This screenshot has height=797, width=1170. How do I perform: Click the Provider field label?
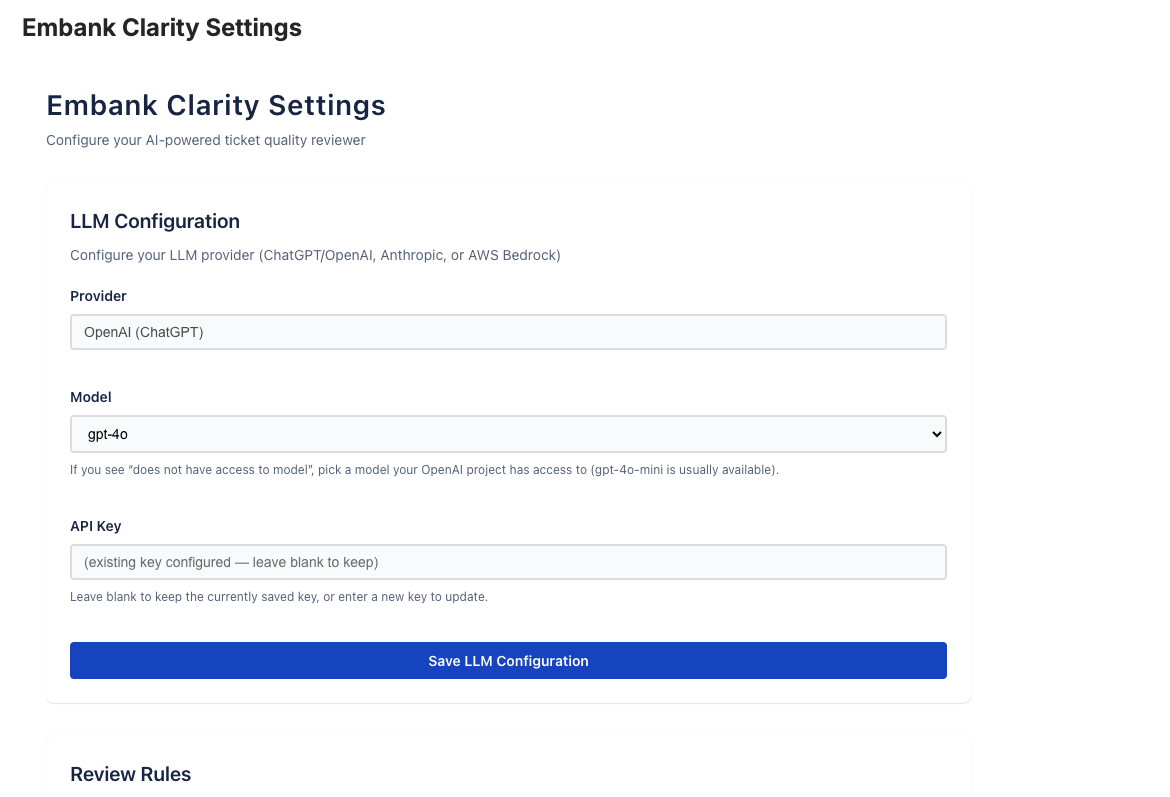98,296
